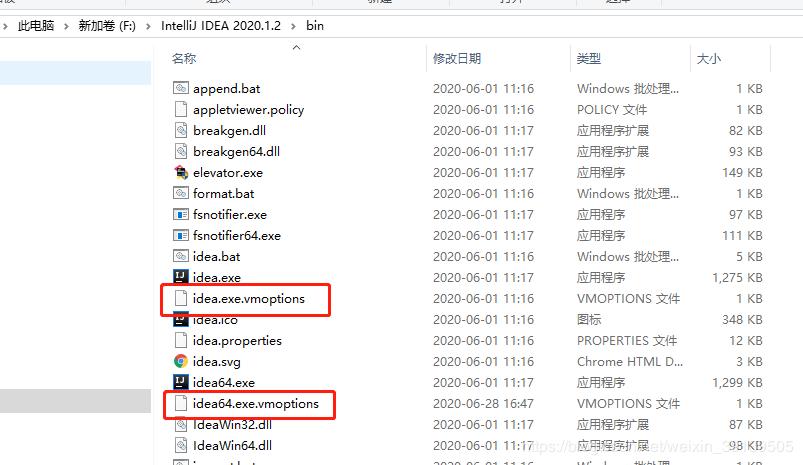Expand the chevron after 新加卷 (F:)
This screenshot has height=465, width=803.
coord(148,26)
